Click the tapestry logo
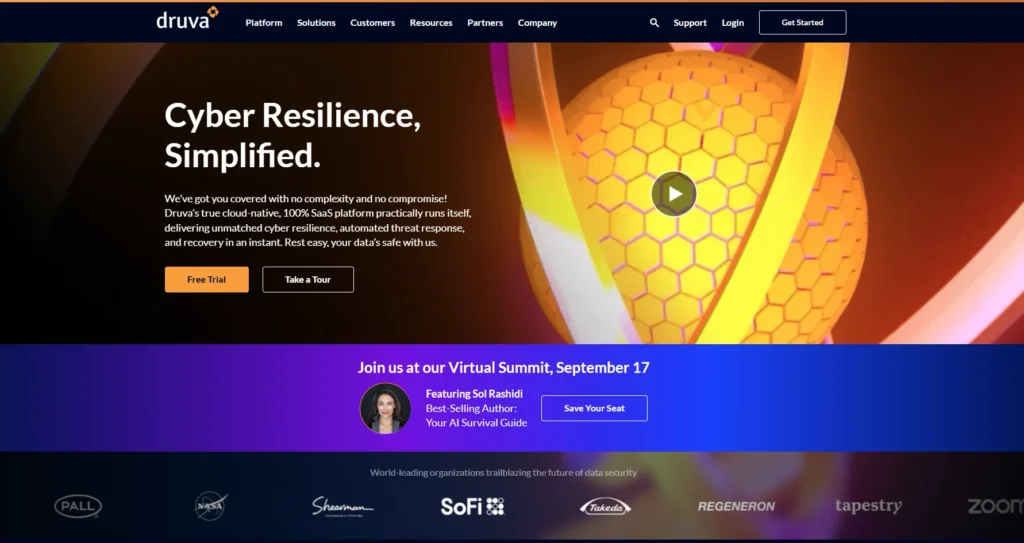 coord(868,506)
